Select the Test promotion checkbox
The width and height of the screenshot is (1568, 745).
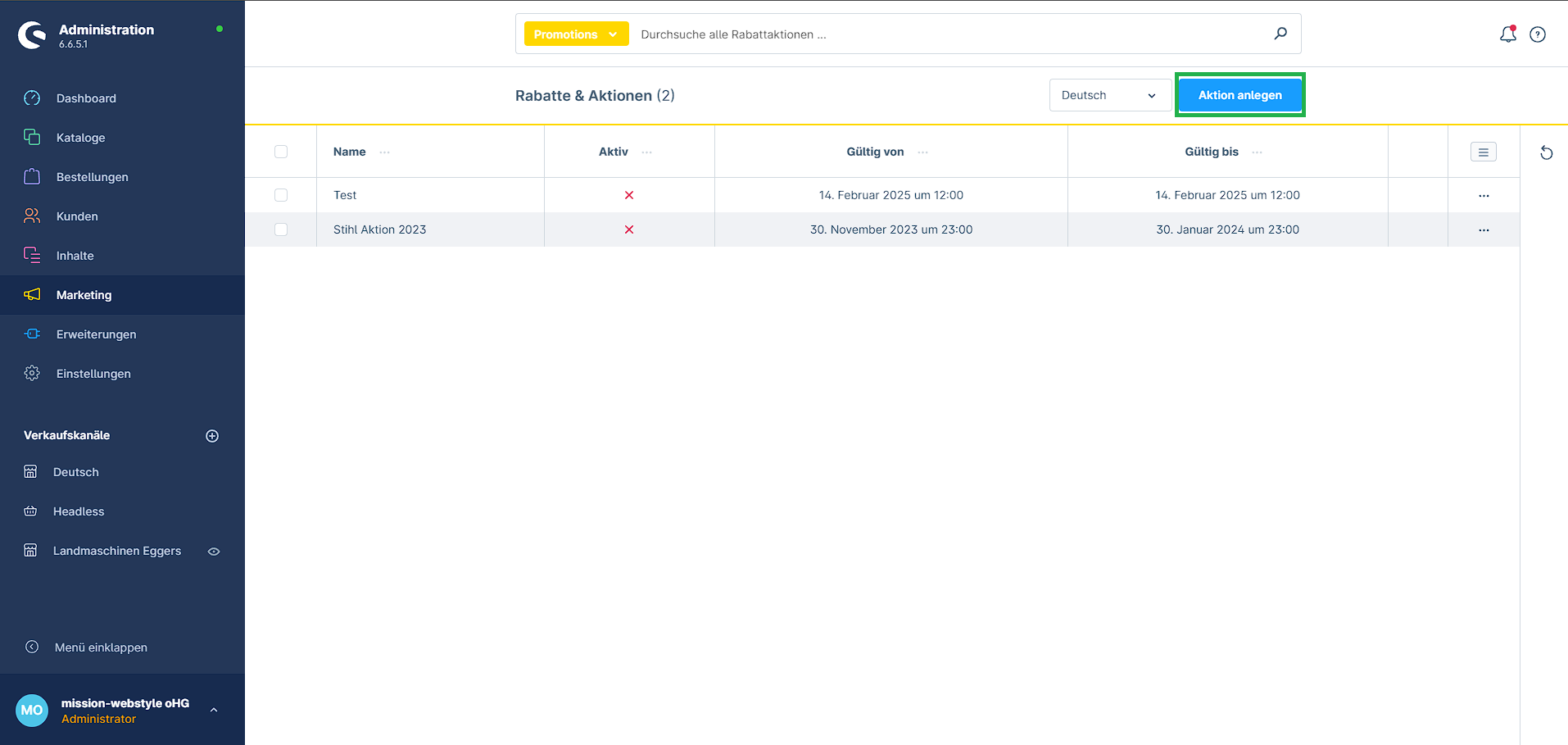[x=281, y=195]
